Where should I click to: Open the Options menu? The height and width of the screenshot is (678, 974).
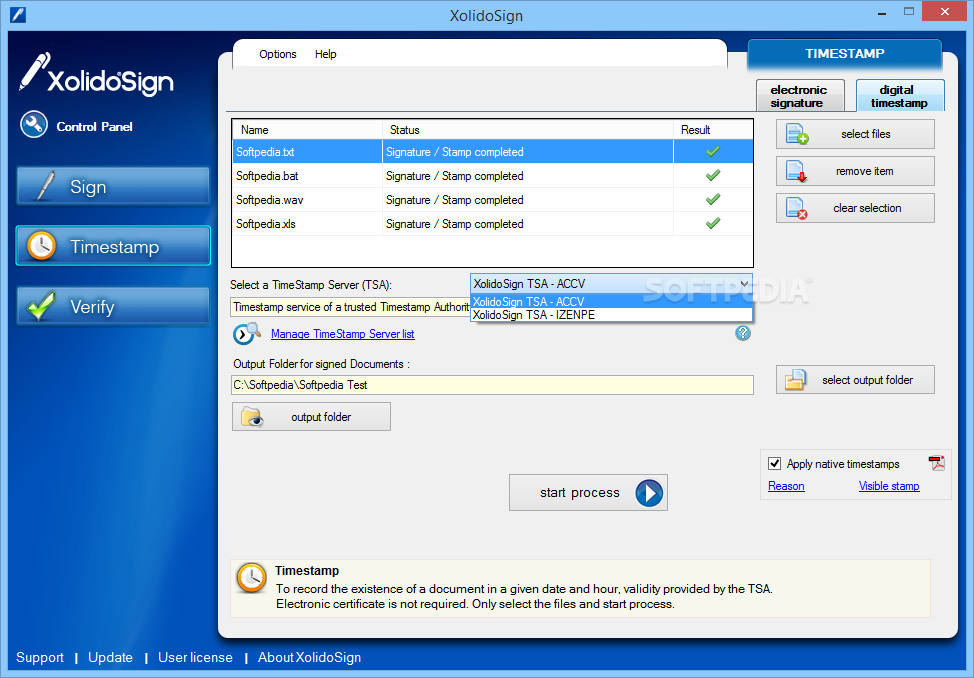coord(278,54)
